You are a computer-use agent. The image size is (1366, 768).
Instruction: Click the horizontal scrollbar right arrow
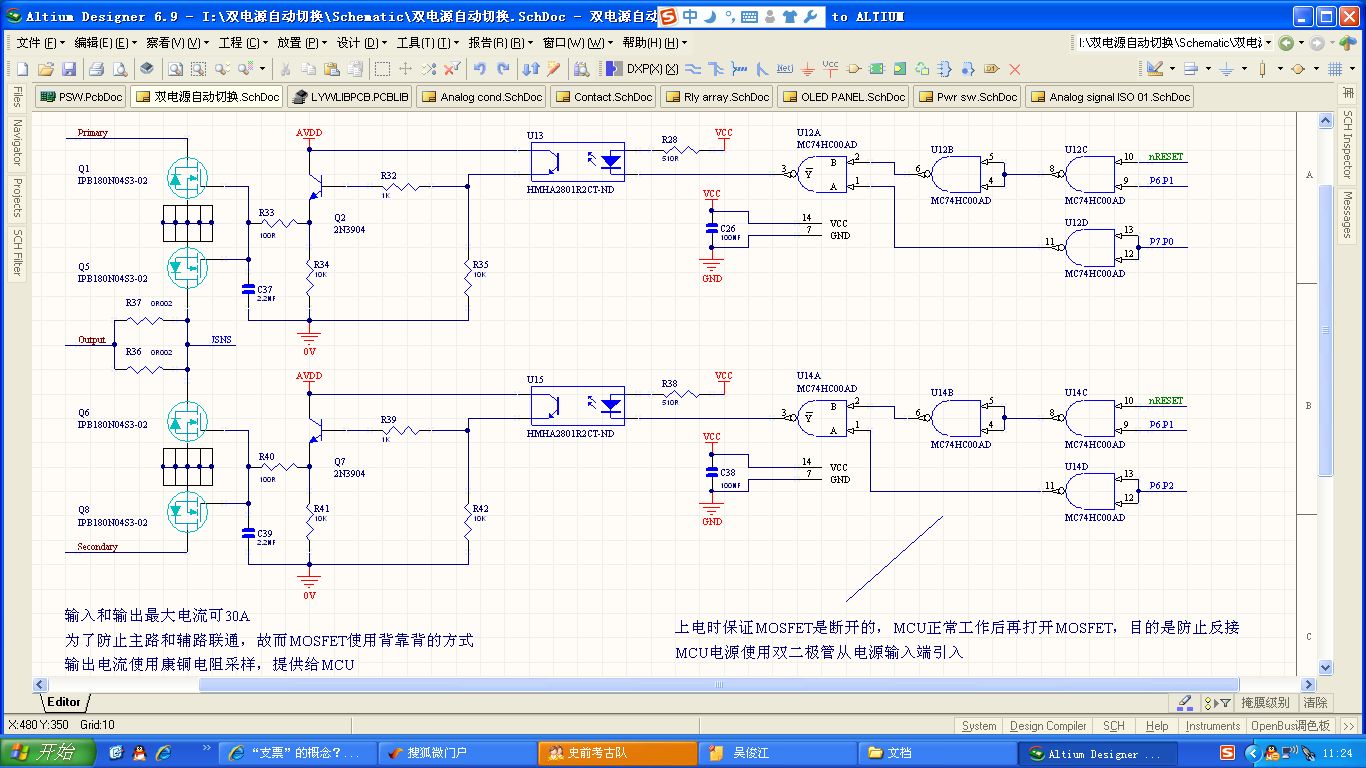click(x=1306, y=685)
